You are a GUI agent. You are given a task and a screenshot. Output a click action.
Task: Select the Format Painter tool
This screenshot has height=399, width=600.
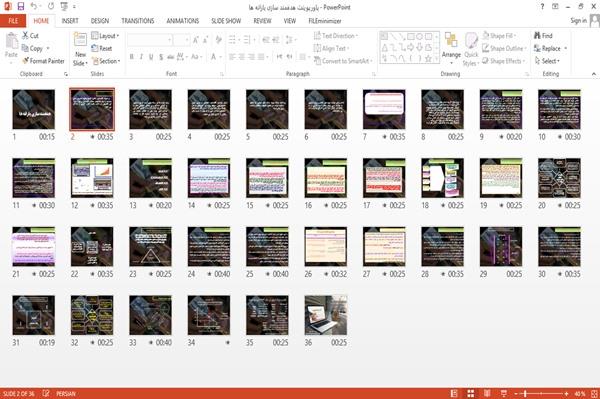coord(43,61)
